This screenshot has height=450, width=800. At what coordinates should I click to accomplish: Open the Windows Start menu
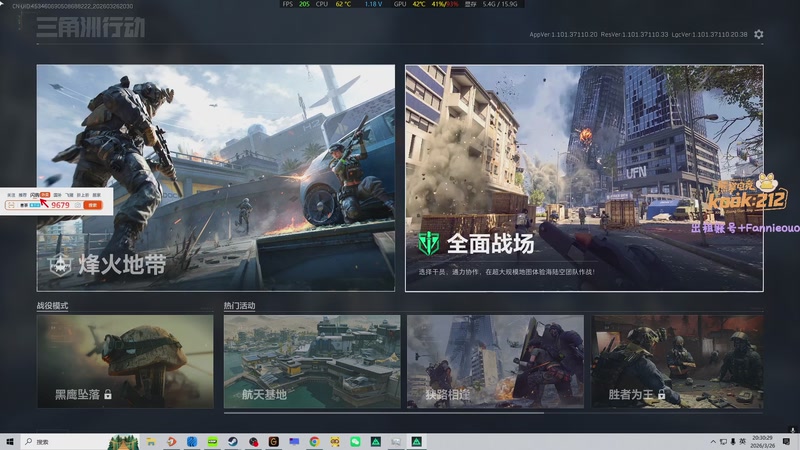click(x=10, y=441)
